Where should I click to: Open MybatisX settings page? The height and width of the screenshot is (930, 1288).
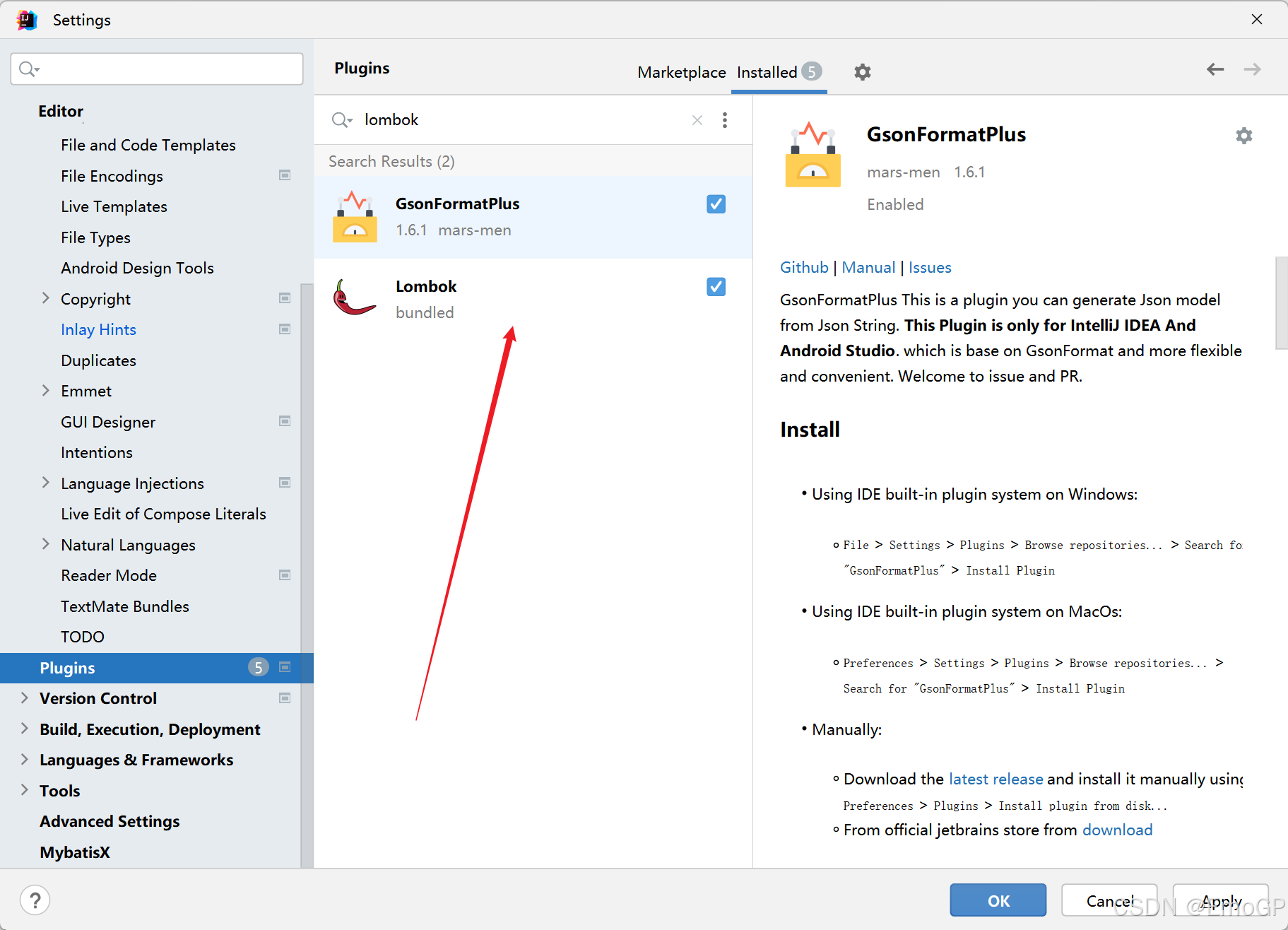(x=75, y=852)
